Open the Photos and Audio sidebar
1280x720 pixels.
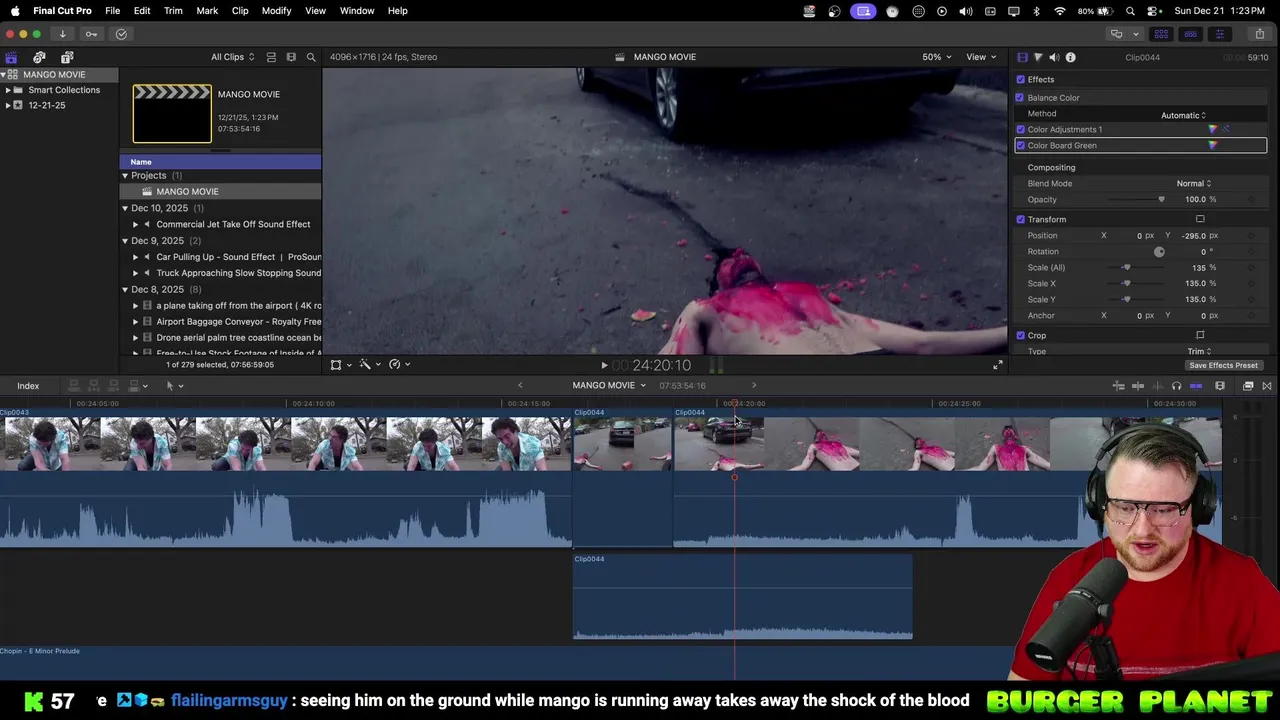pyautogui.click(x=39, y=57)
